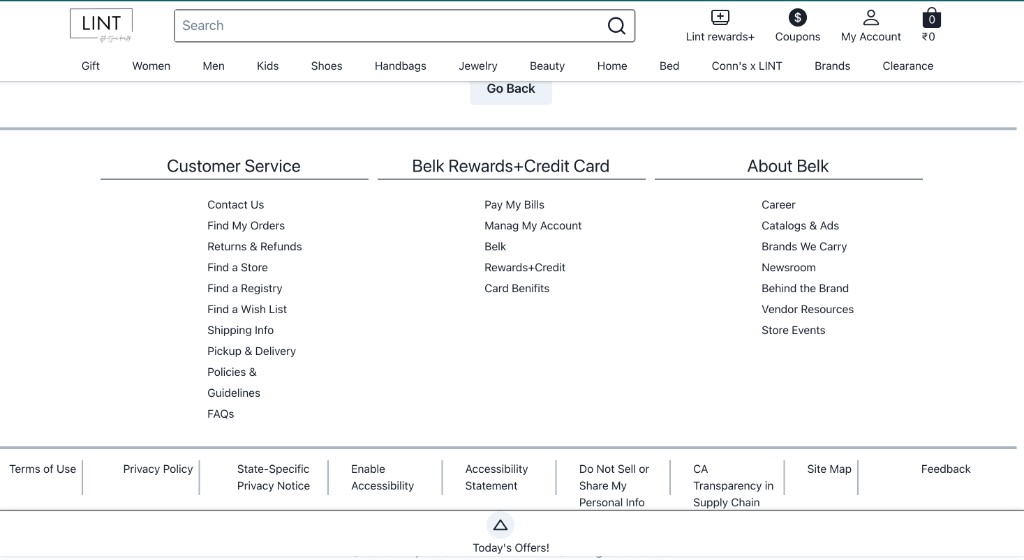
Task: Open the shopping bag cart icon
Action: pos(931,18)
